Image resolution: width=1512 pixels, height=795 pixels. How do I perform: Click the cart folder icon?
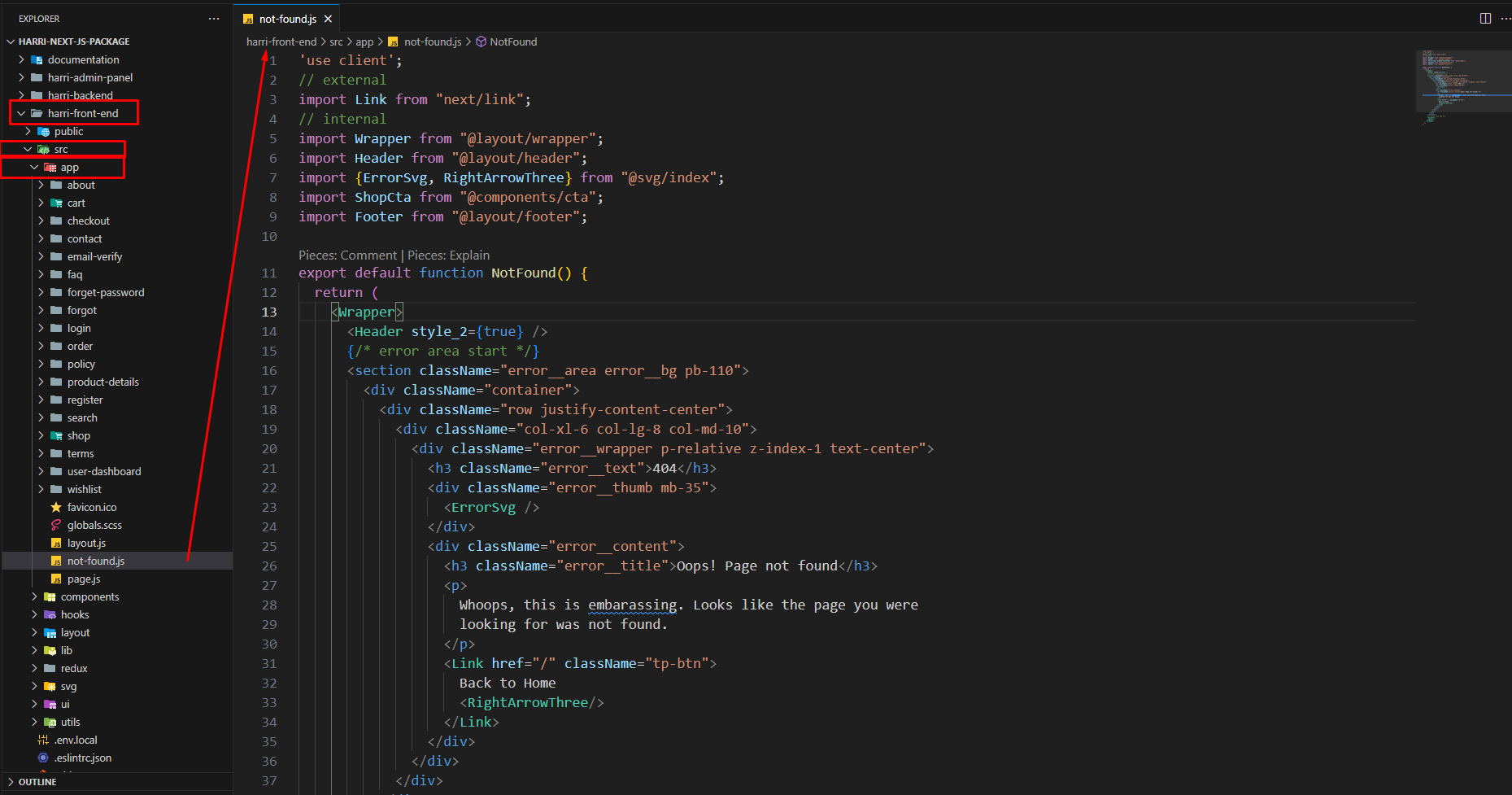(x=56, y=203)
